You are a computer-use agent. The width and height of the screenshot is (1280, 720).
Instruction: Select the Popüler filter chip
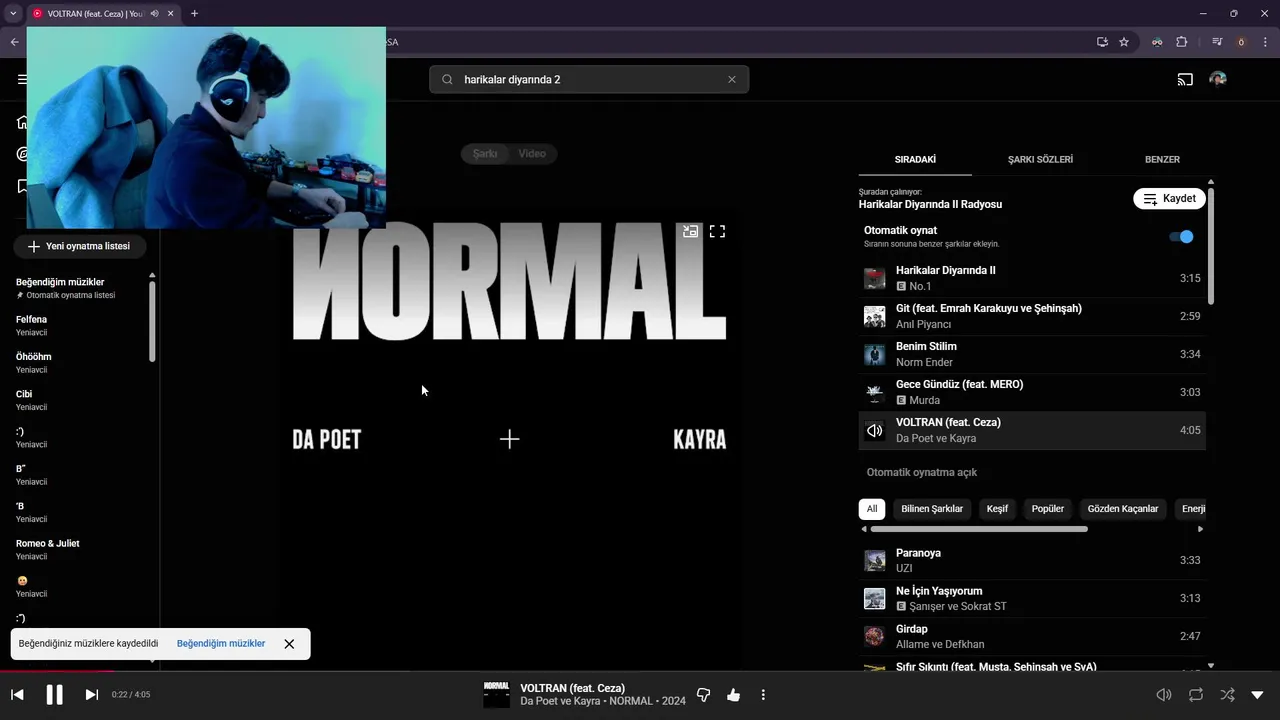point(1048,508)
